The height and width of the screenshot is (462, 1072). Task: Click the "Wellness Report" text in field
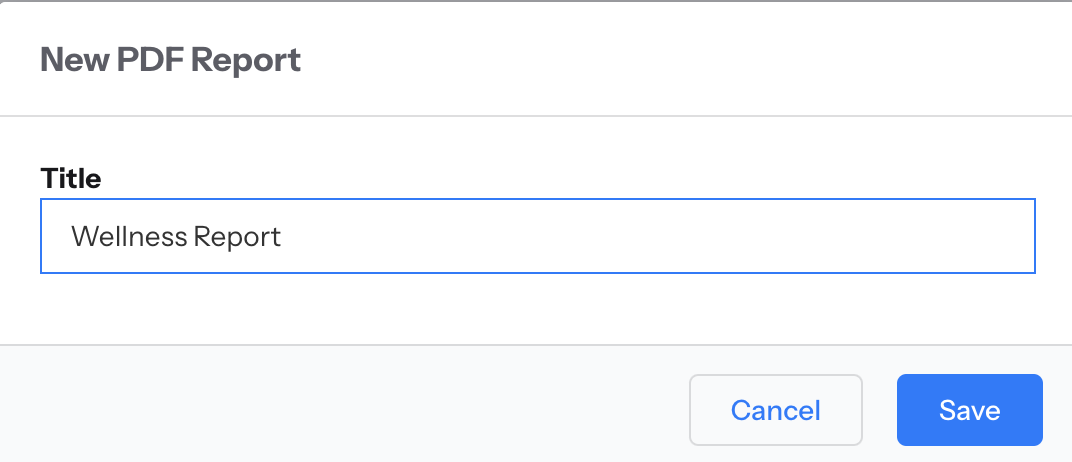(176, 236)
